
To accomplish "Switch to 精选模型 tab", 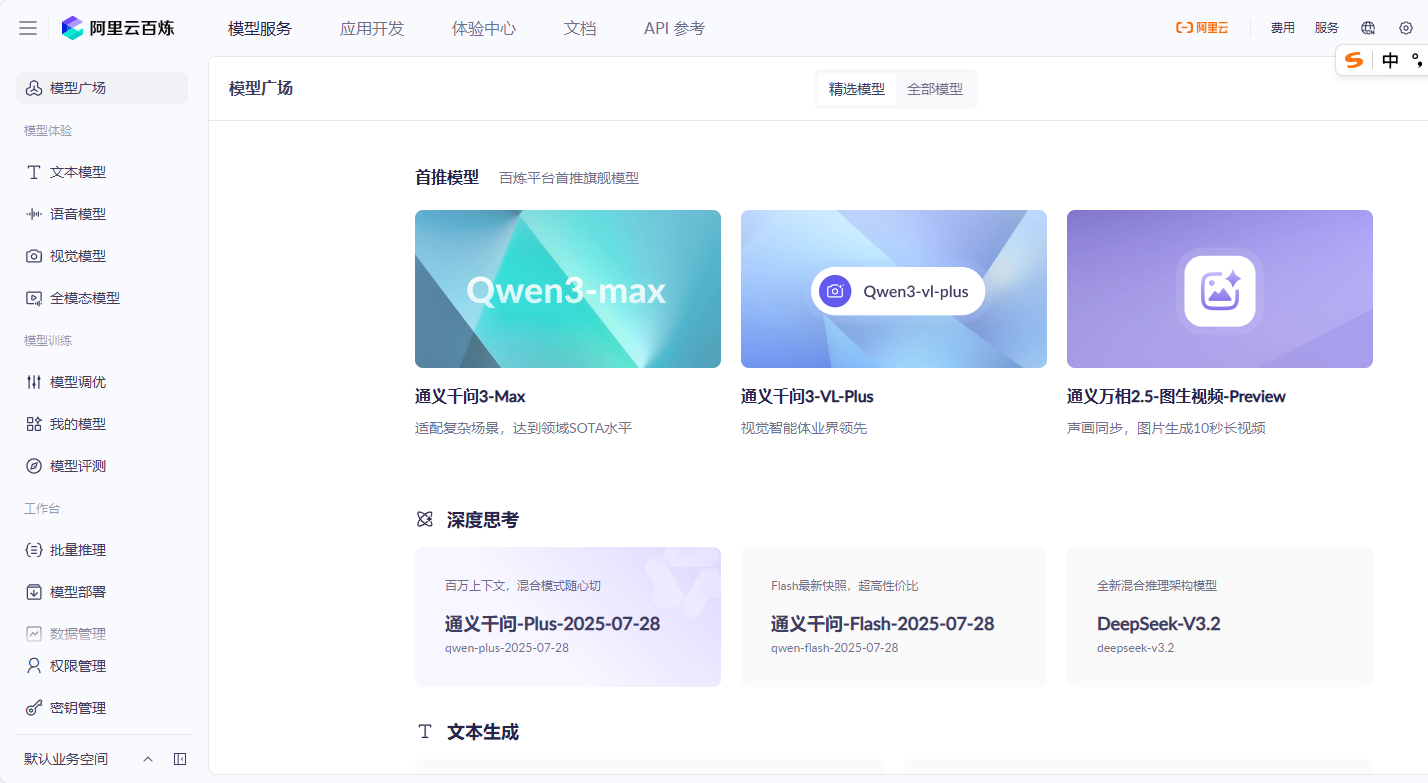I will [x=857, y=89].
